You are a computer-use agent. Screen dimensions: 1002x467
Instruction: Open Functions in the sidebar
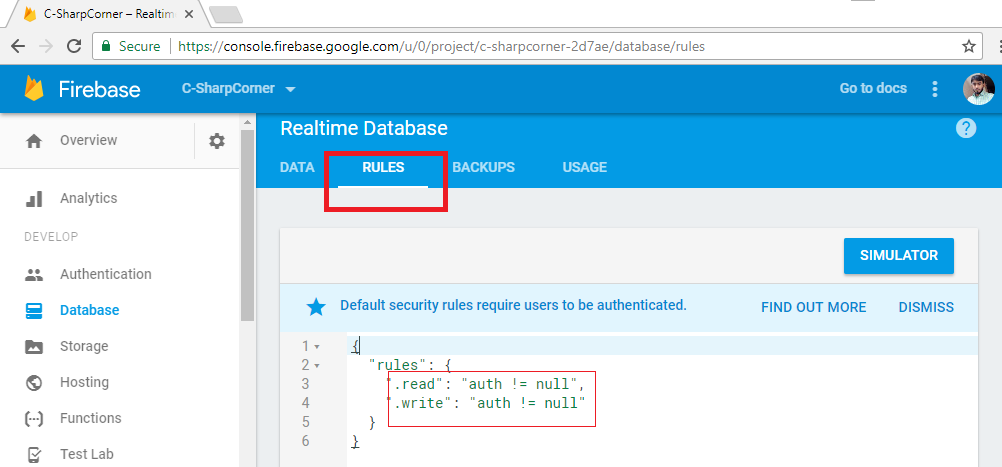pos(91,418)
